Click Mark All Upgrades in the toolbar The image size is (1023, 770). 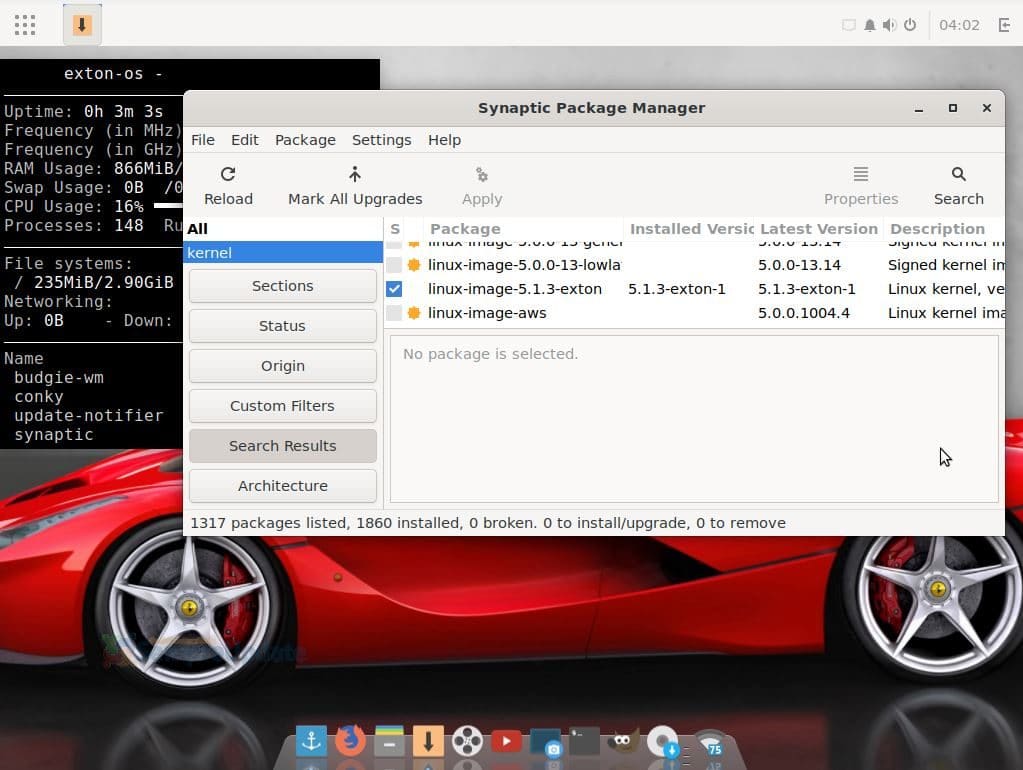[x=355, y=186]
